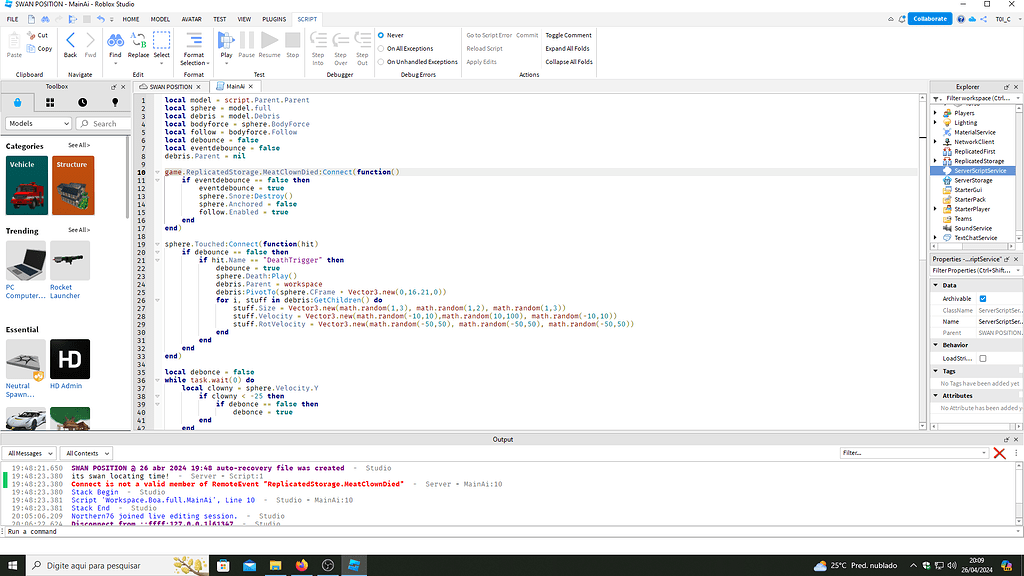Open the All Messages output filter dropdown
Screen dimensions: 1024x576
click(31, 453)
